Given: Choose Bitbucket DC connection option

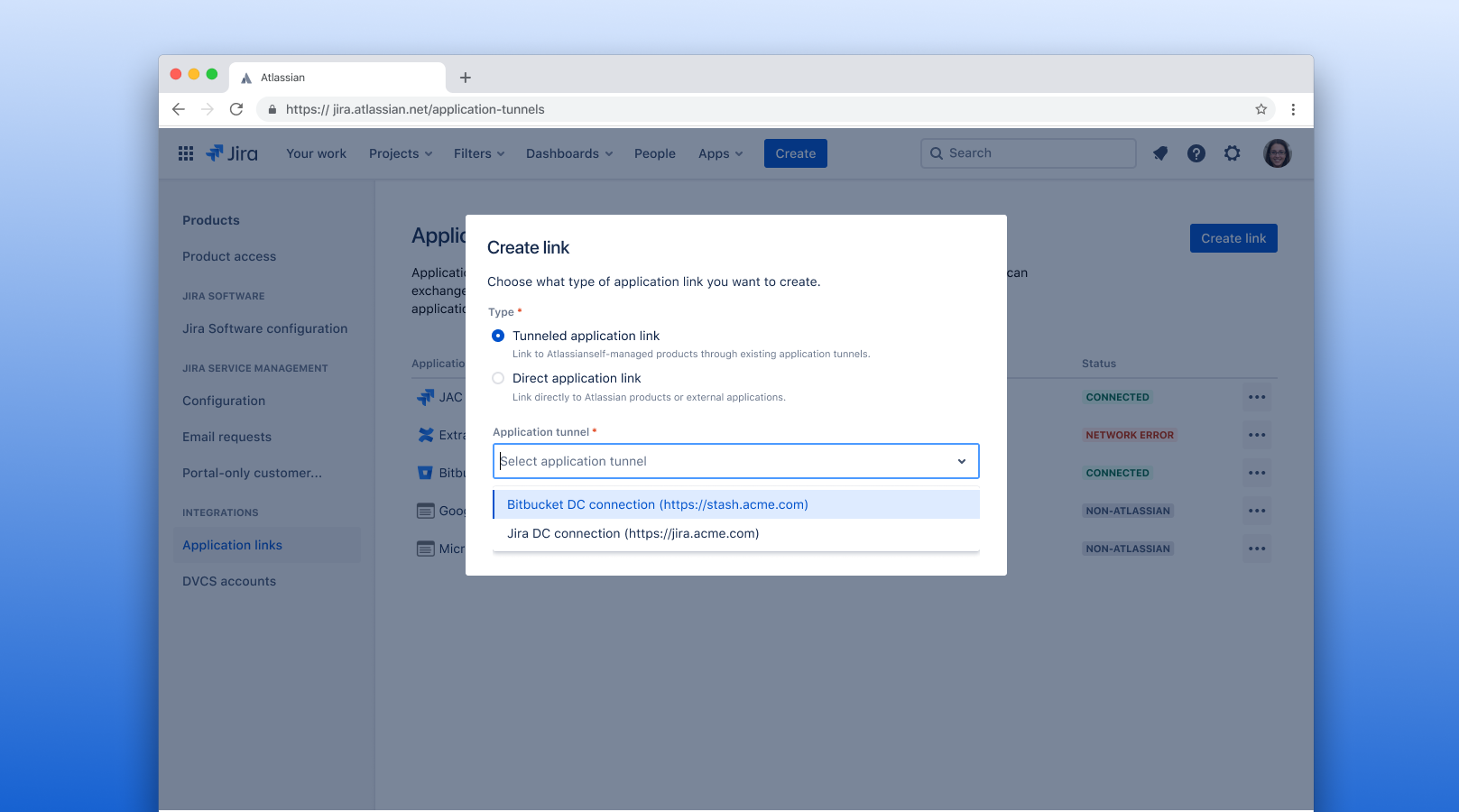Looking at the screenshot, I should pyautogui.click(x=736, y=504).
